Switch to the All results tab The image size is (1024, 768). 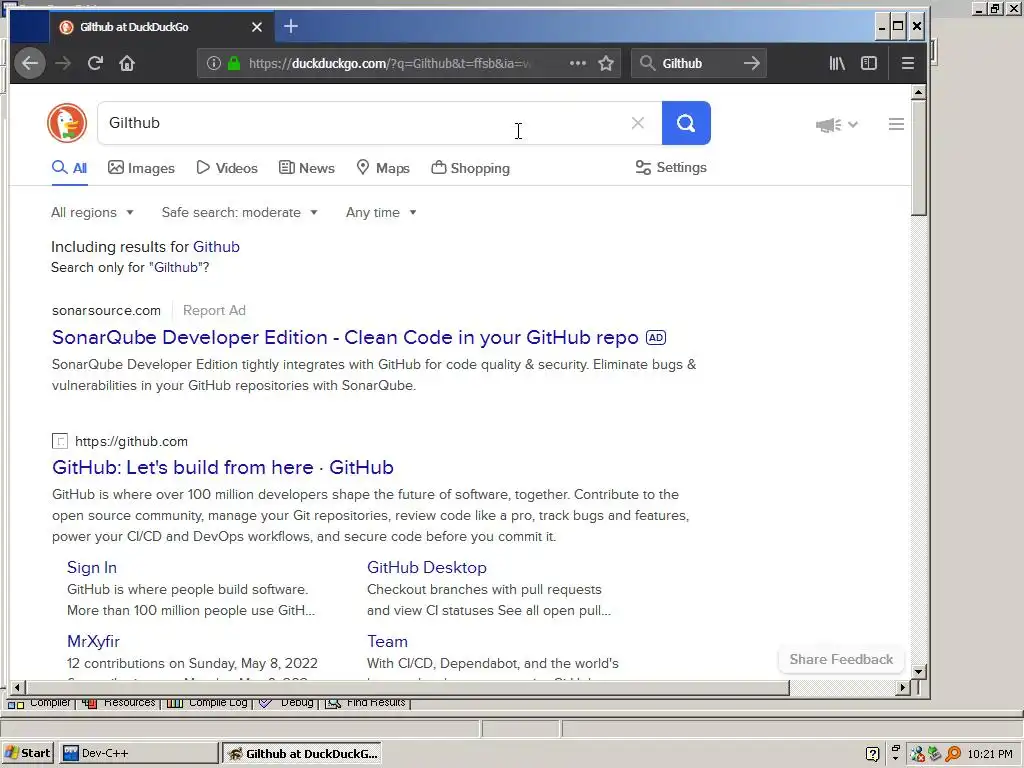coord(69,168)
